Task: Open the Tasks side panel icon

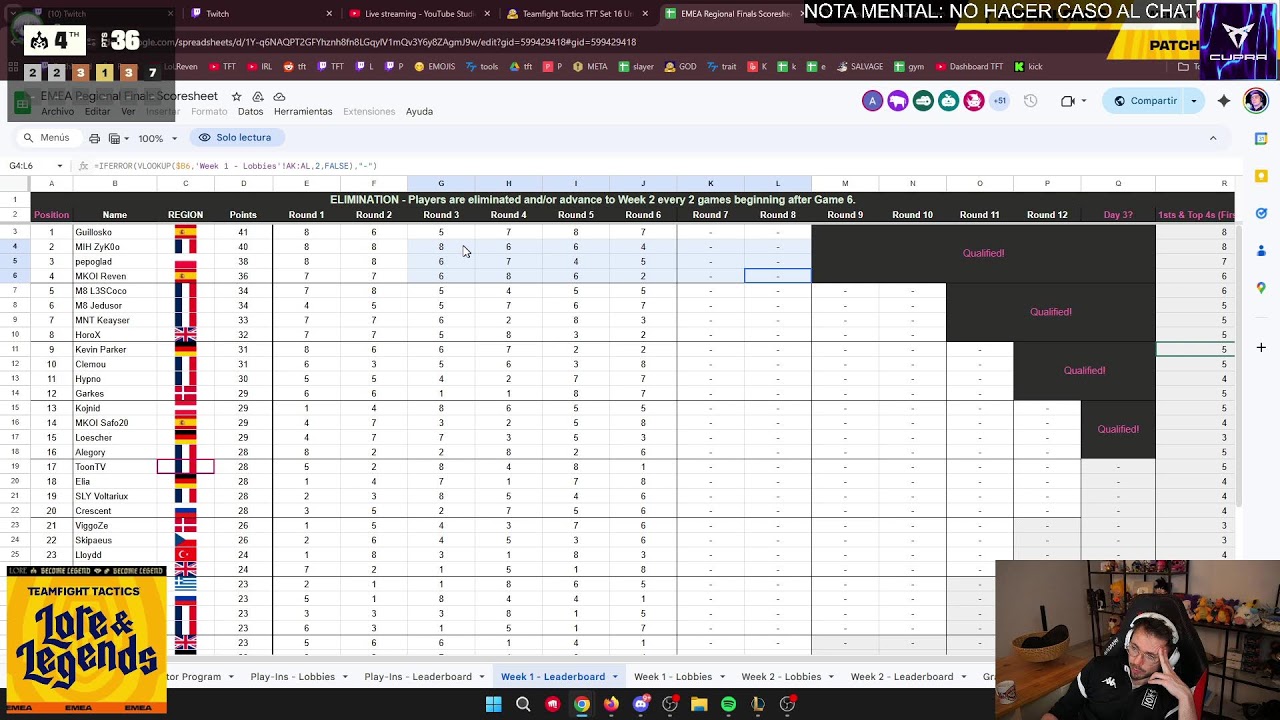Action: click(x=1261, y=213)
